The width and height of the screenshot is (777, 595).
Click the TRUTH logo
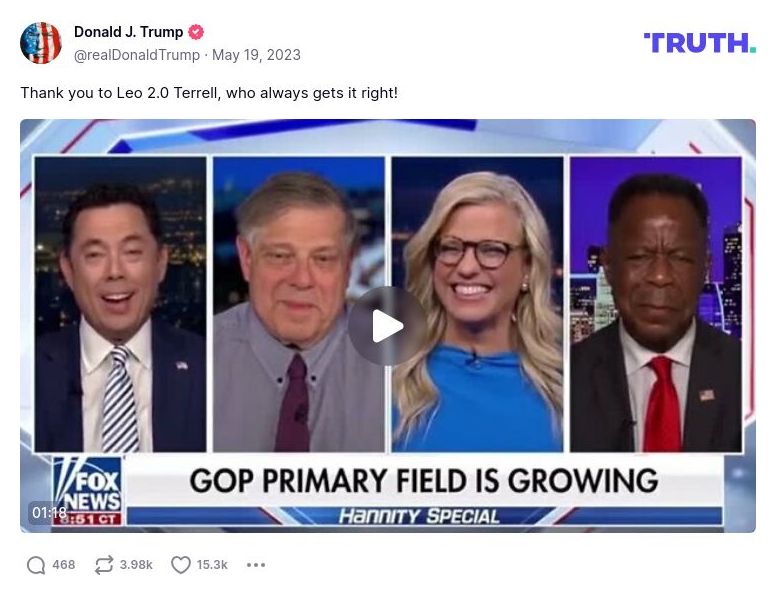pos(700,43)
